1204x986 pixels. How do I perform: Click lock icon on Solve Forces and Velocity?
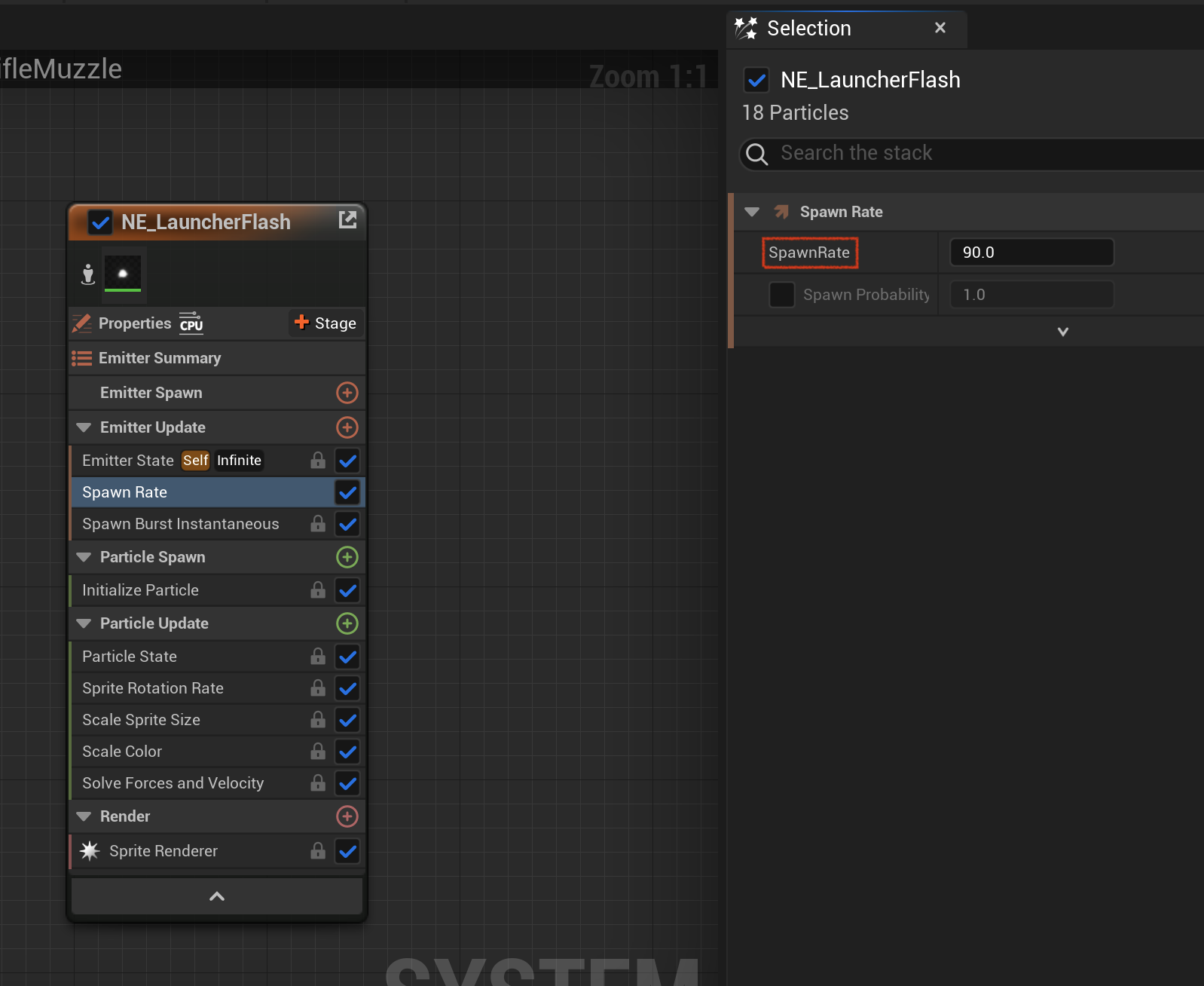coord(318,782)
